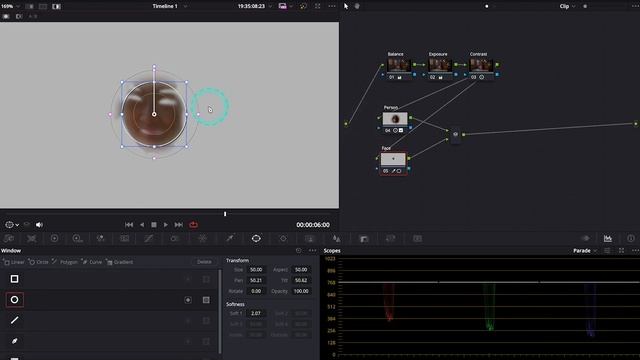The image size is (640, 360).
Task: Open the Camera Raw palette icon
Action: 9,238
